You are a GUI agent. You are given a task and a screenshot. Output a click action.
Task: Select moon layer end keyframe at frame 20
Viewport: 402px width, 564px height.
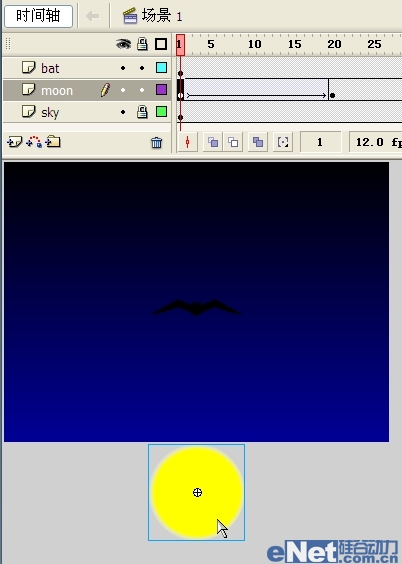[332, 95]
